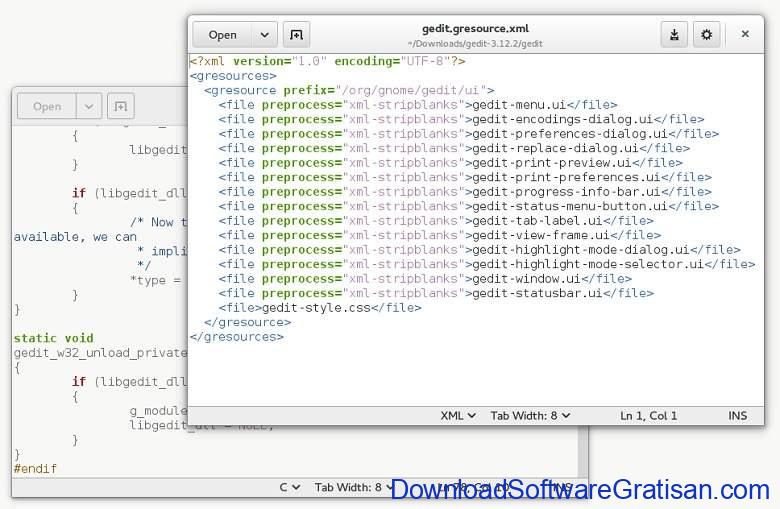Click Open in the background window
This screenshot has width=780, height=509.
(x=47, y=106)
